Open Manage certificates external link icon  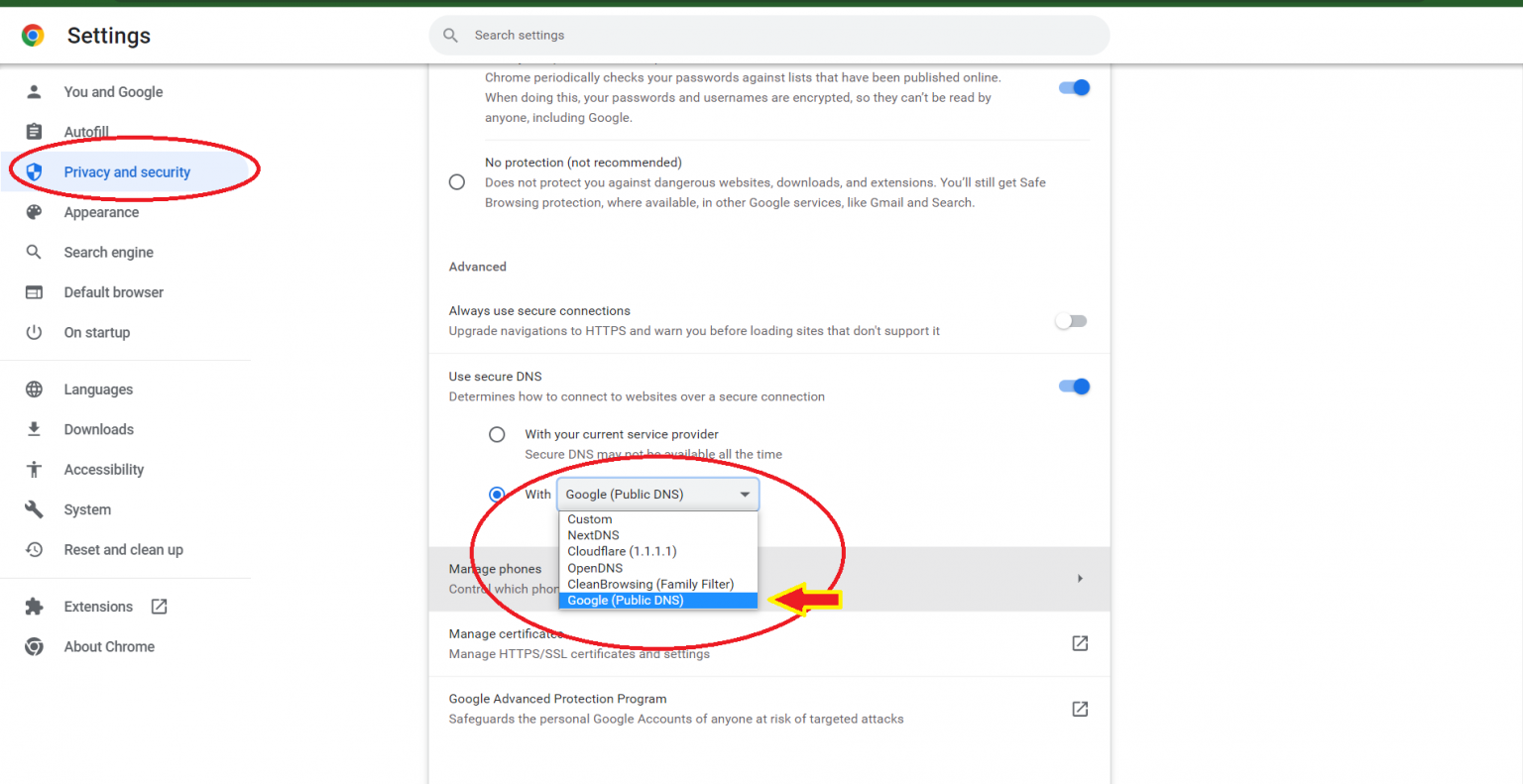[1080, 643]
